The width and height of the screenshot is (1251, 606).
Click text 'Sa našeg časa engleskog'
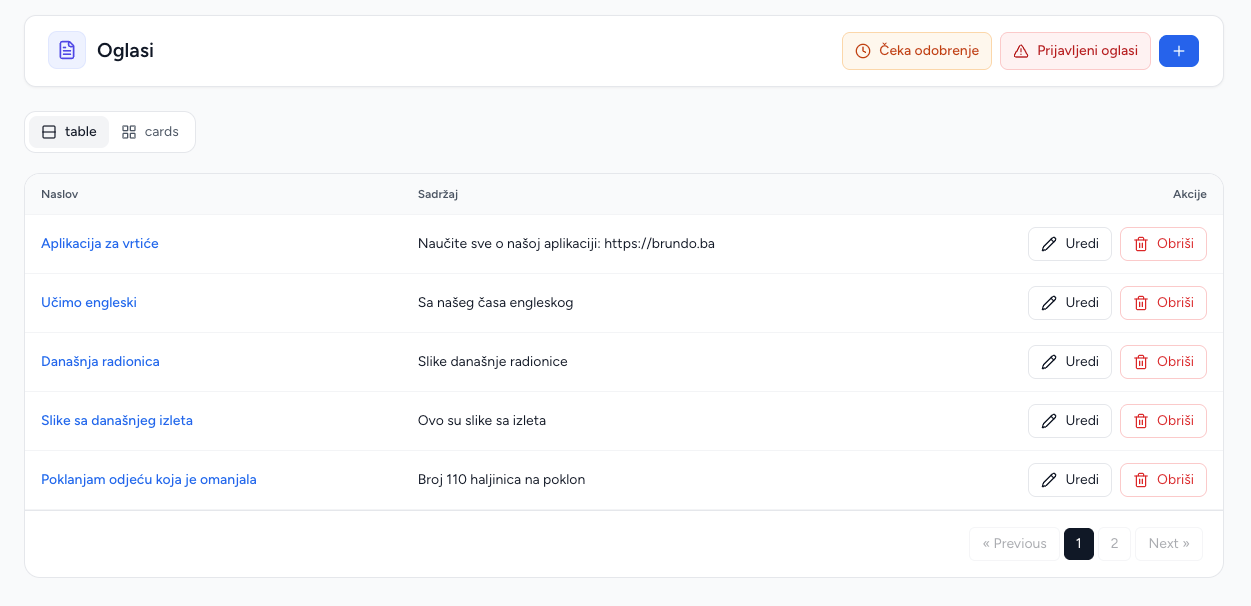point(496,303)
